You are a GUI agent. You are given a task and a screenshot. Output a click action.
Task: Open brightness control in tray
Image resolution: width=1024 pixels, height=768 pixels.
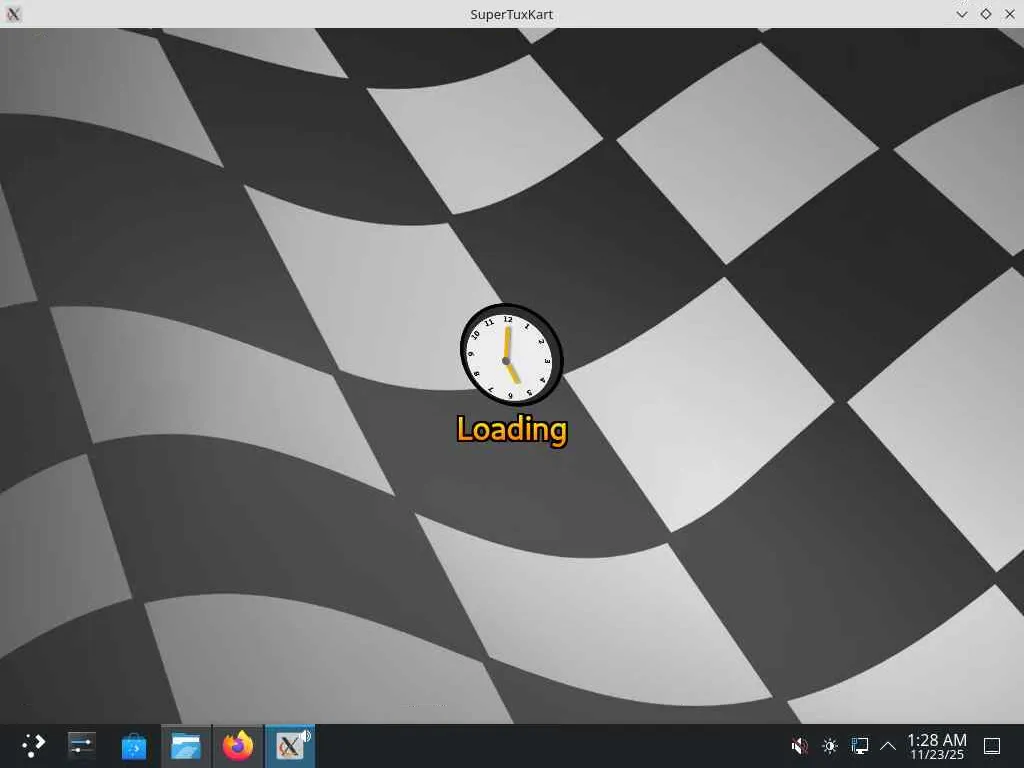(830, 746)
